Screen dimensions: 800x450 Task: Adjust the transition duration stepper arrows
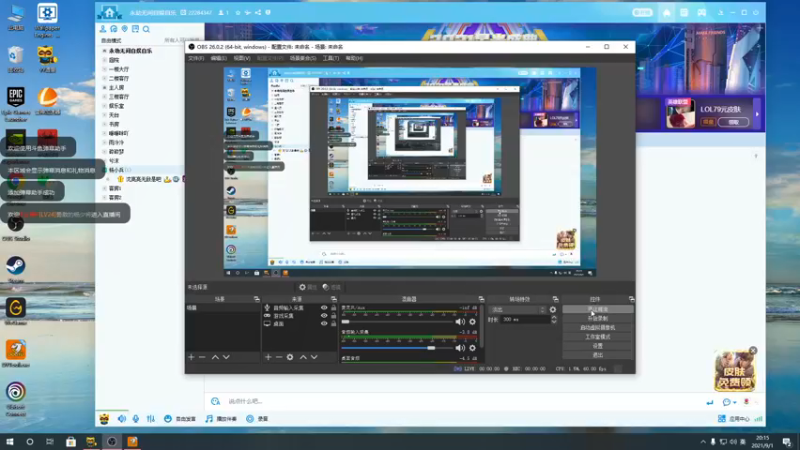pos(554,319)
